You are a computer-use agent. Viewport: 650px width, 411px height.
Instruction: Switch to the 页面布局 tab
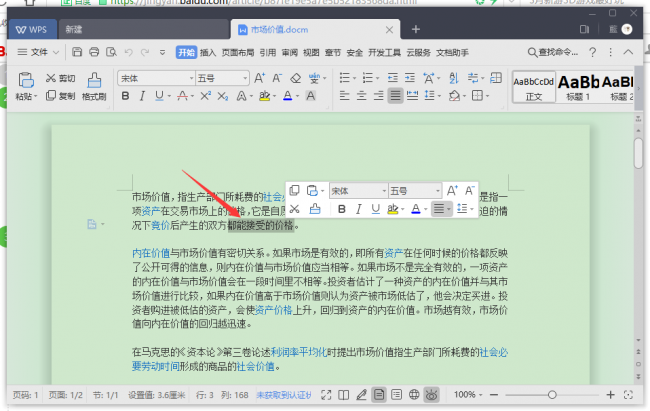tap(238, 53)
